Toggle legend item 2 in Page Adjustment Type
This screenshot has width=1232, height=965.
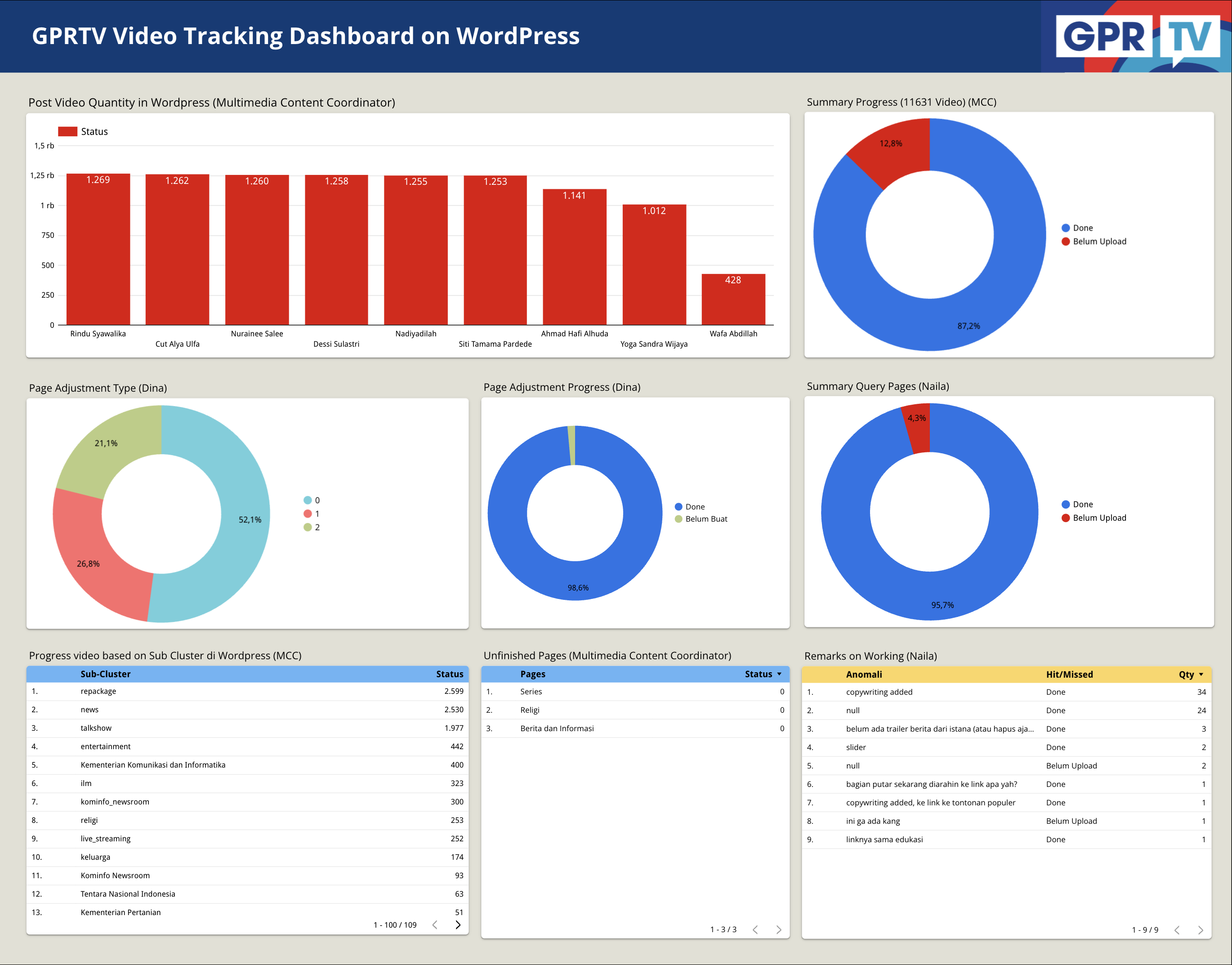coord(312,527)
